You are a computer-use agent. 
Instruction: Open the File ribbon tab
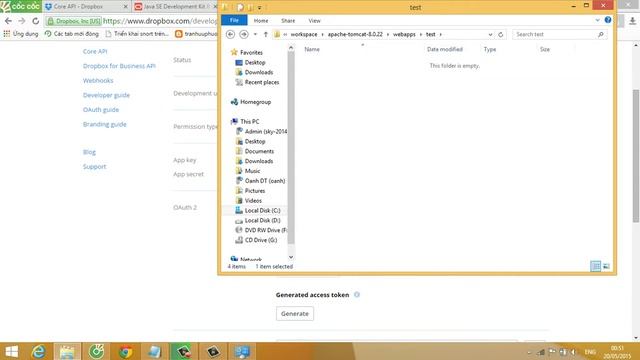click(x=234, y=20)
